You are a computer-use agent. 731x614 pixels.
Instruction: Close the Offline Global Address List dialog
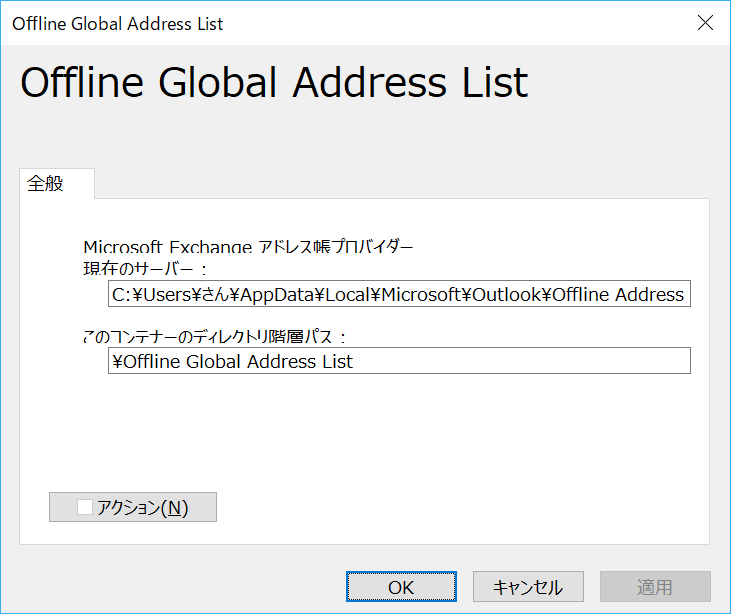(705, 22)
